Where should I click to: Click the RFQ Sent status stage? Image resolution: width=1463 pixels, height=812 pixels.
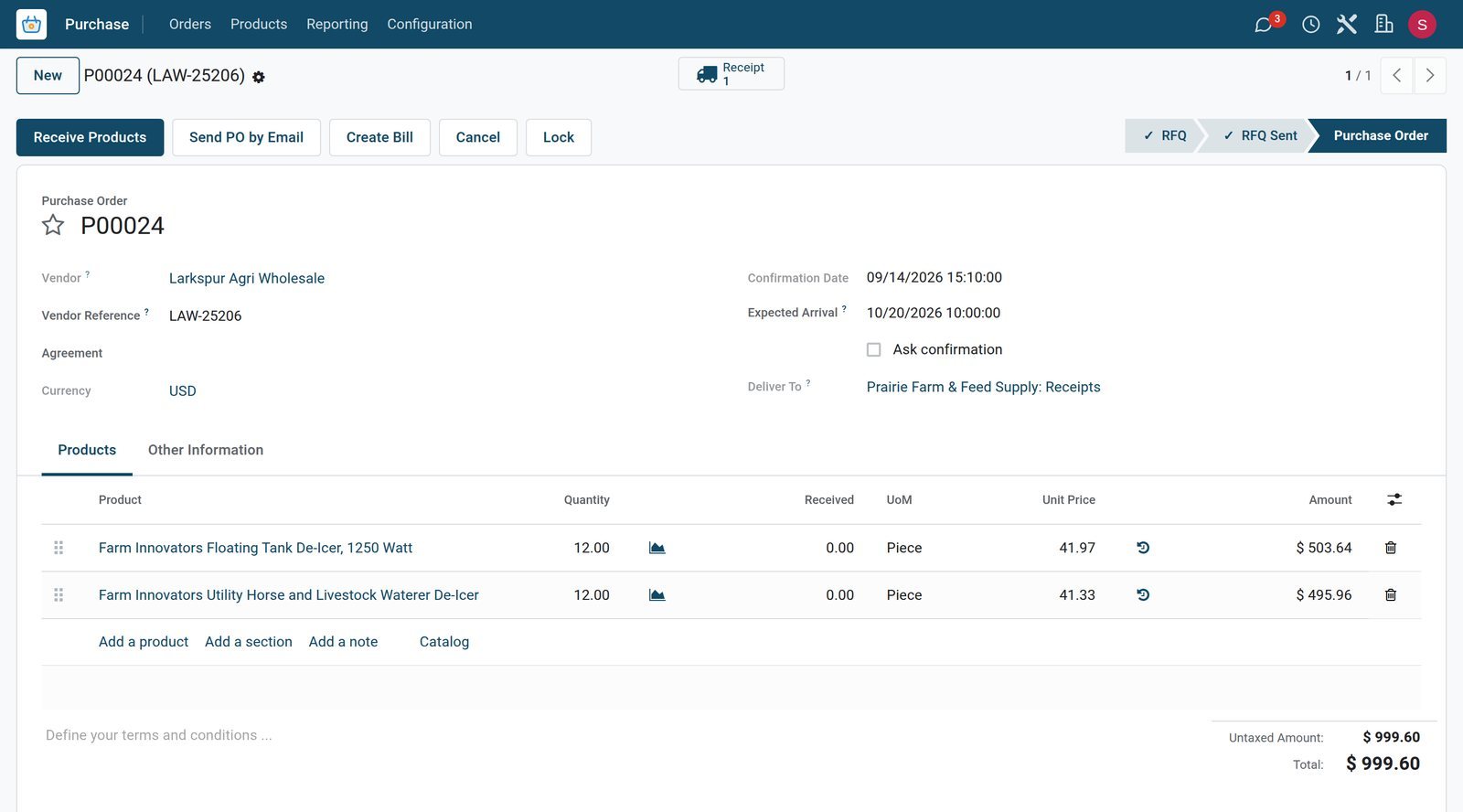1259,135
